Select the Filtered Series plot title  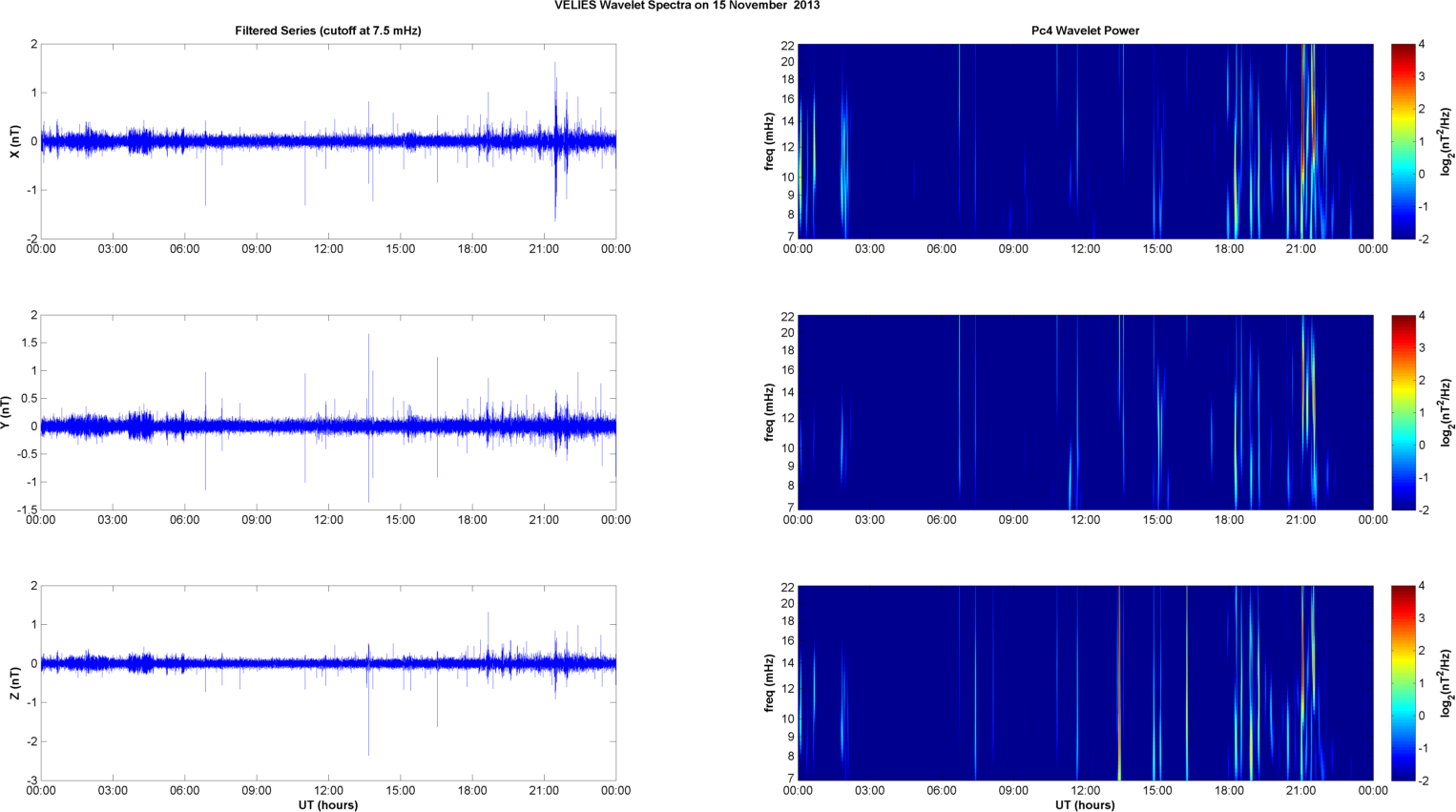tap(327, 31)
